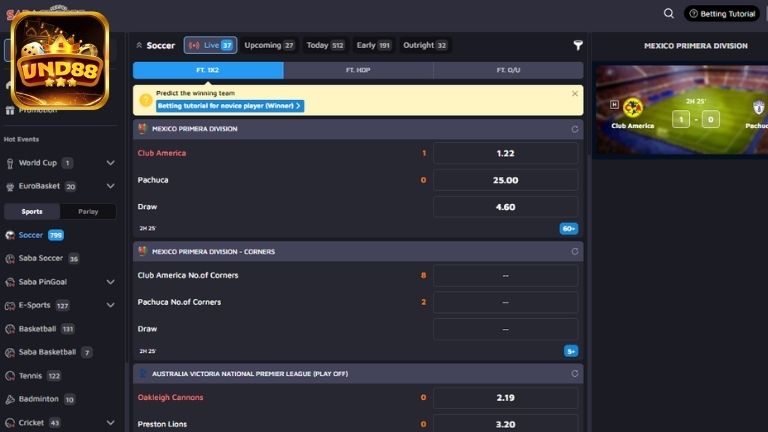Expand the World Cup hot event
768x432 pixels.
click(109, 163)
